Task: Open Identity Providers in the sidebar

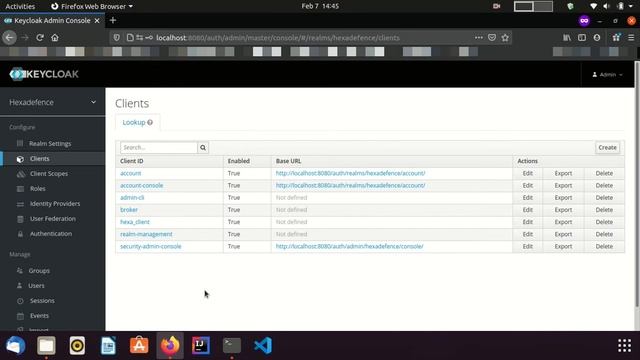Action: pos(55,204)
